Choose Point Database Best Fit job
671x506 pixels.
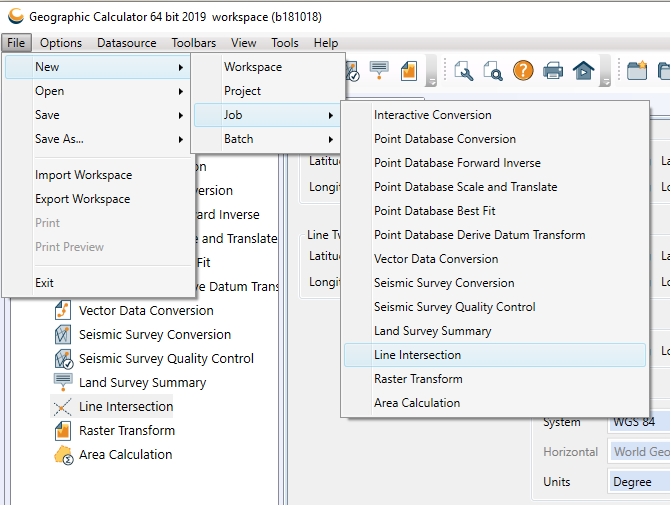click(434, 211)
